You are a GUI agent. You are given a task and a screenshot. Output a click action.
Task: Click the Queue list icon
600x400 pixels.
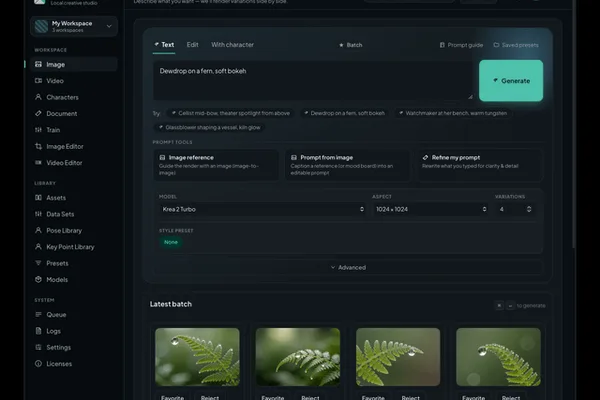click(38, 315)
